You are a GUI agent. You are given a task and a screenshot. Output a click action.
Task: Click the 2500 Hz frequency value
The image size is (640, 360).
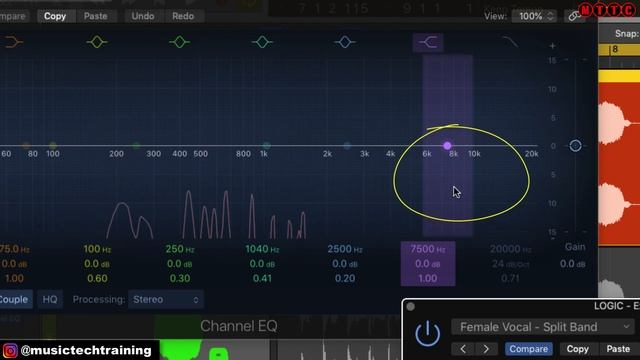tap(345, 249)
